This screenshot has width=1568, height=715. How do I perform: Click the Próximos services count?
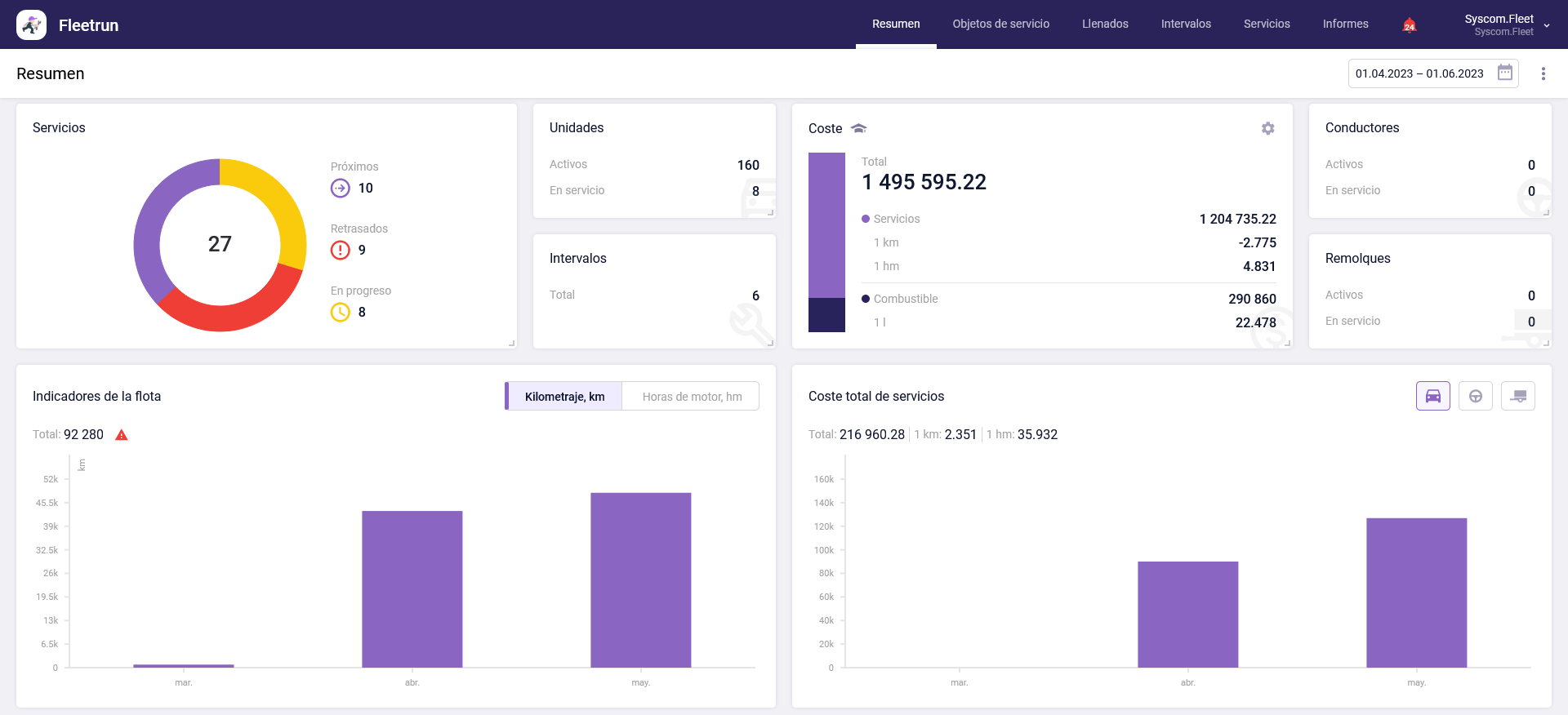365,189
